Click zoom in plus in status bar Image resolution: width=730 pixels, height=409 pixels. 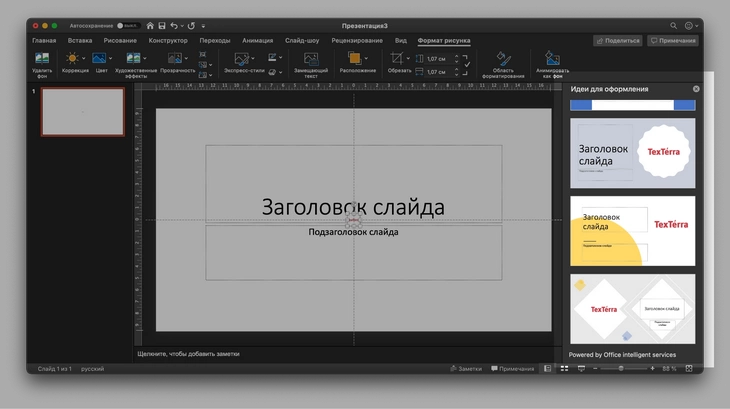[x=652, y=369]
